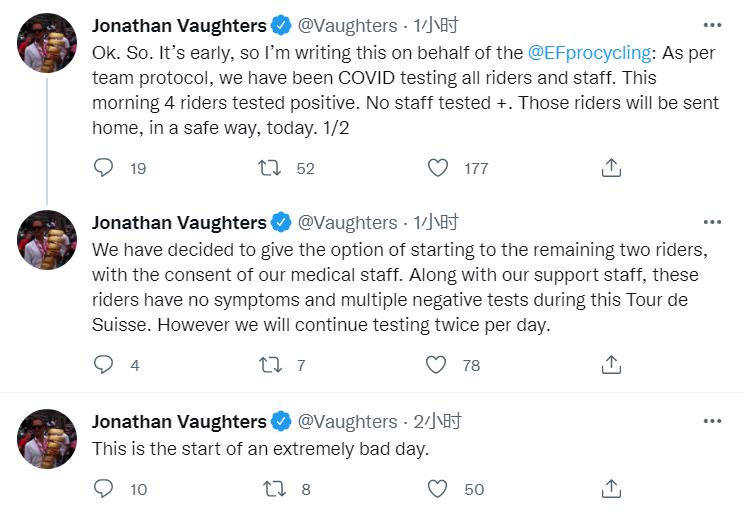Open Jonathan Vaughters name on first tweet
This screenshot has height=513, width=745.
pos(179,26)
